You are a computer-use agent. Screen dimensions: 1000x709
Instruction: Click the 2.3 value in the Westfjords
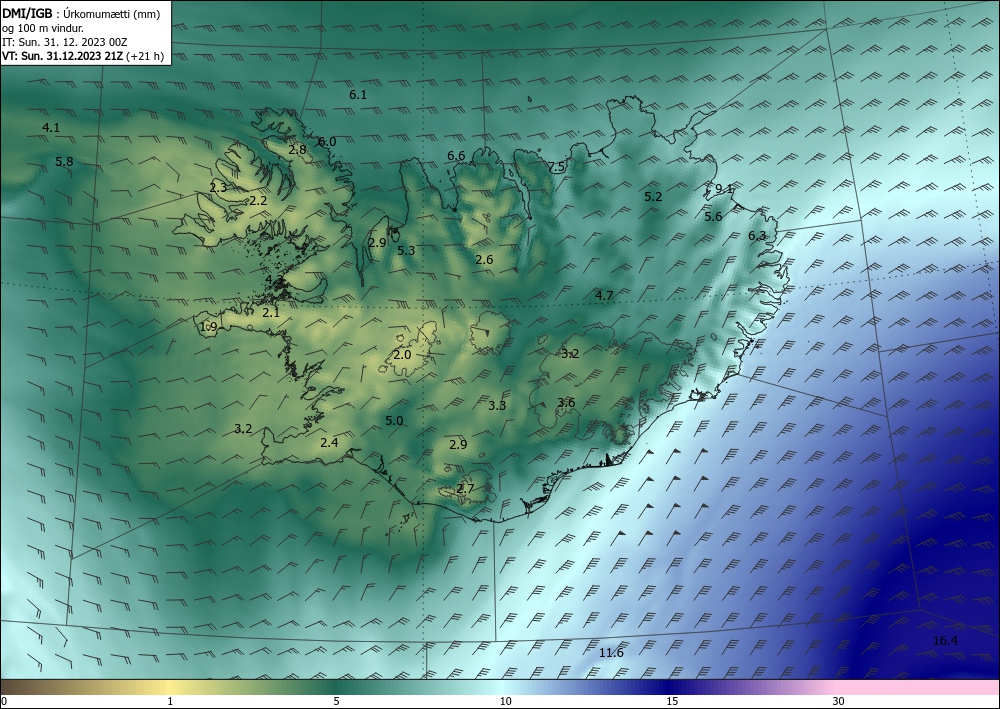tap(218, 187)
